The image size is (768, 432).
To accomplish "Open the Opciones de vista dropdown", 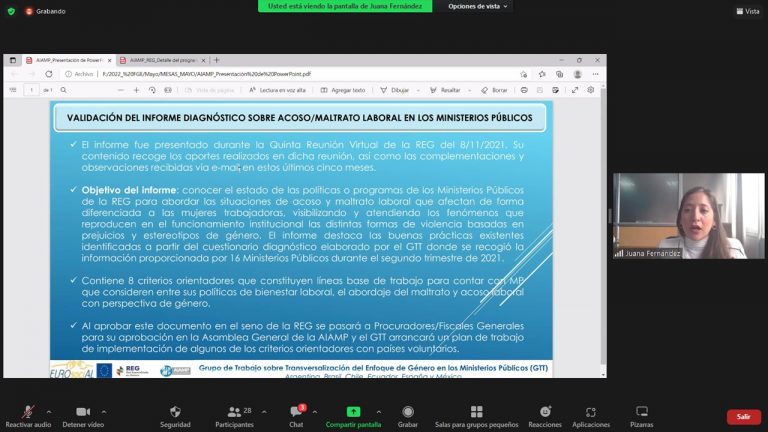I will pyautogui.click(x=478, y=6).
